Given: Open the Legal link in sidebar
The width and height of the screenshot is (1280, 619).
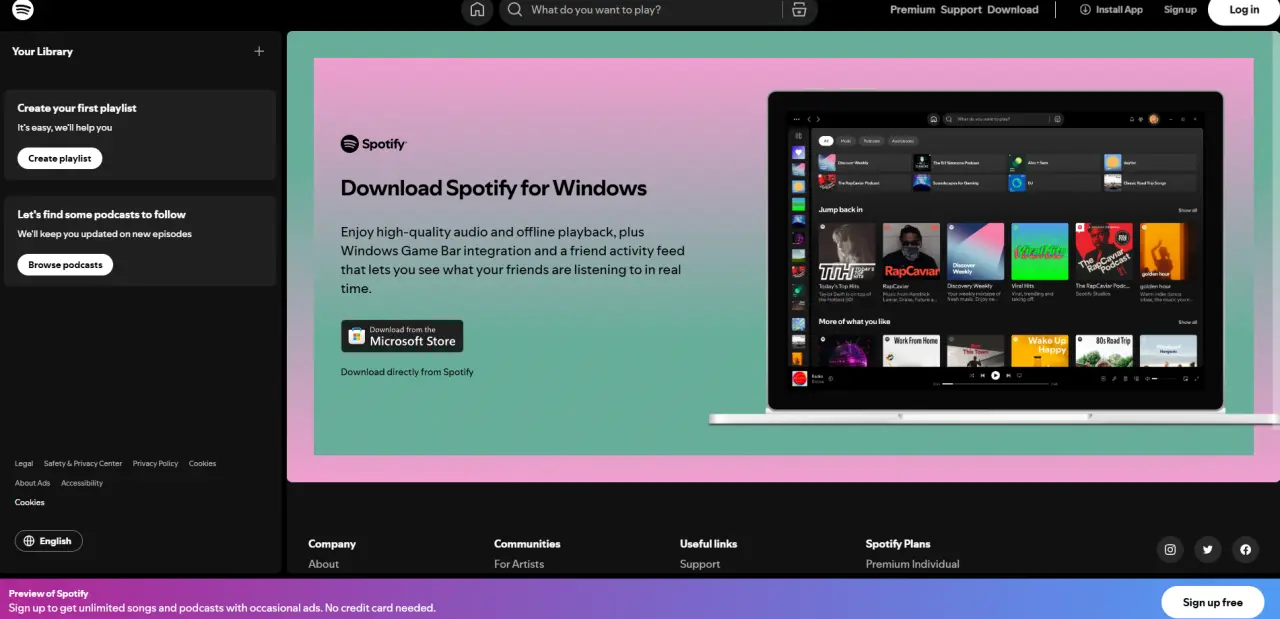Looking at the screenshot, I should coord(24,464).
